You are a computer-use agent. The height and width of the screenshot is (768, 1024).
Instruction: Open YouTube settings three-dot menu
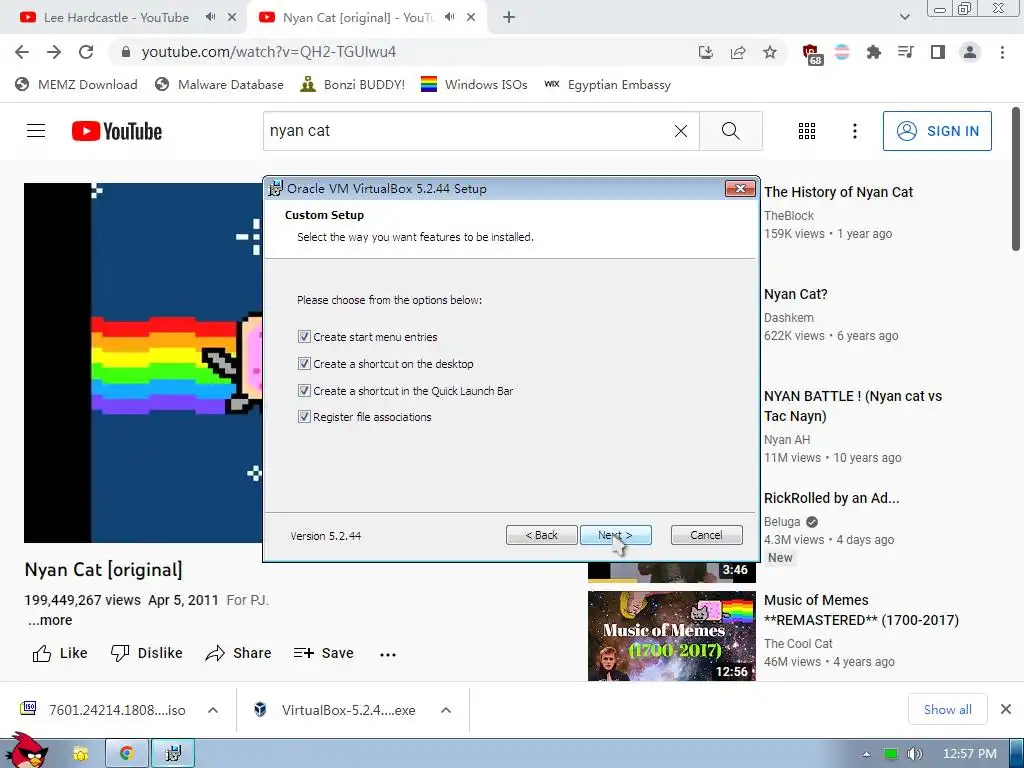(854, 131)
